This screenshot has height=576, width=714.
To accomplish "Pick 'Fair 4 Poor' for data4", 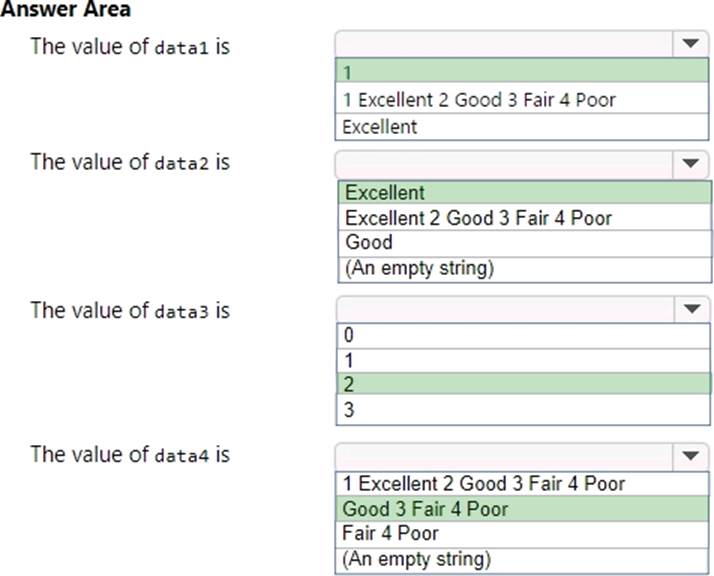I will pyautogui.click(x=524, y=533).
